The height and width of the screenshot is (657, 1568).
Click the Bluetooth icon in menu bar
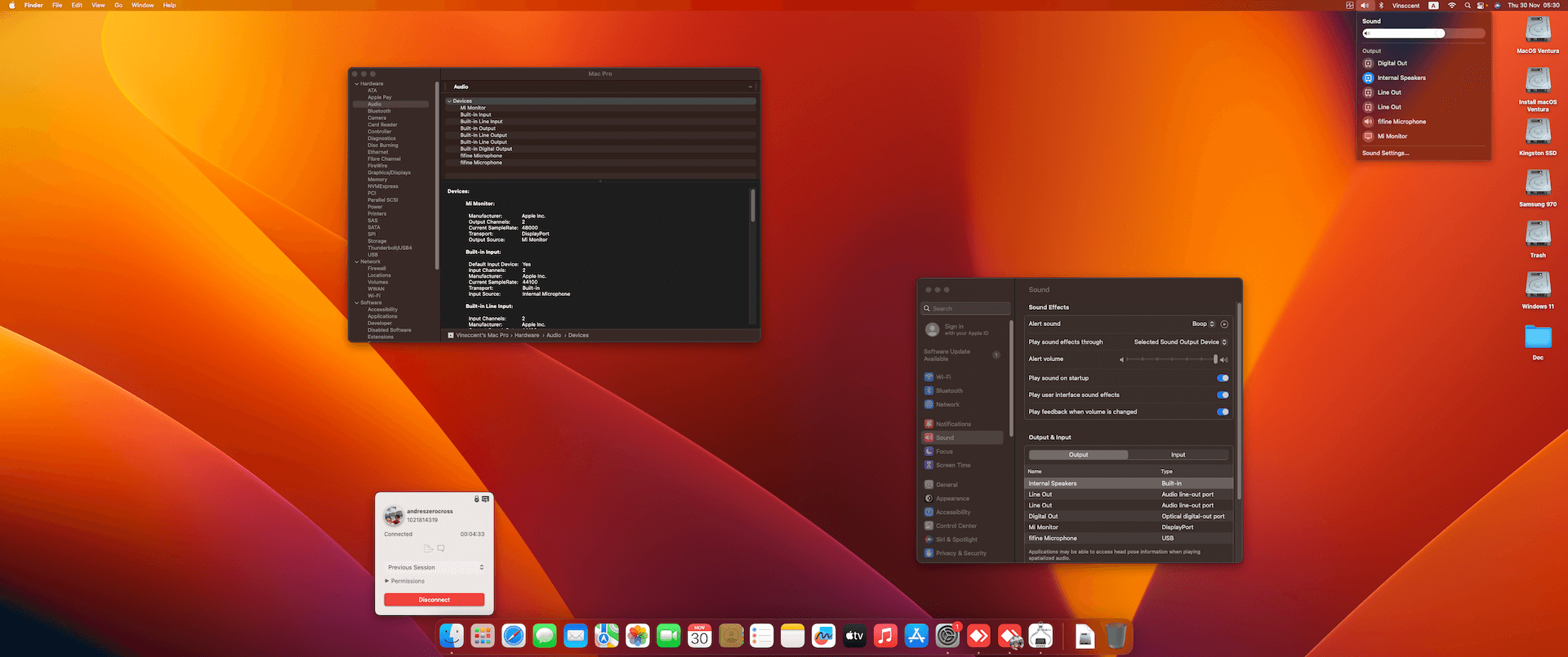1381,5
